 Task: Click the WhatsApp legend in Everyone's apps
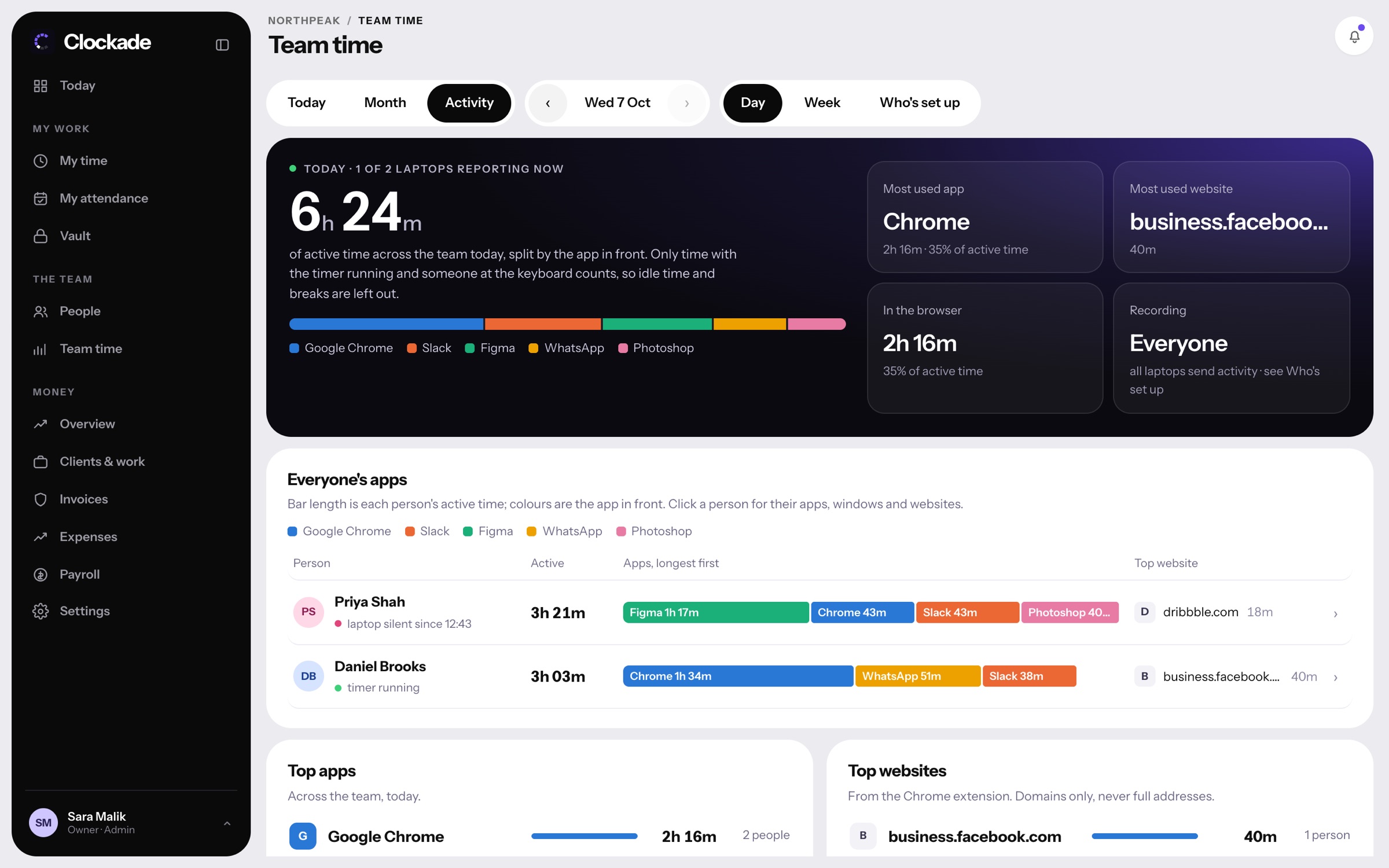564,531
